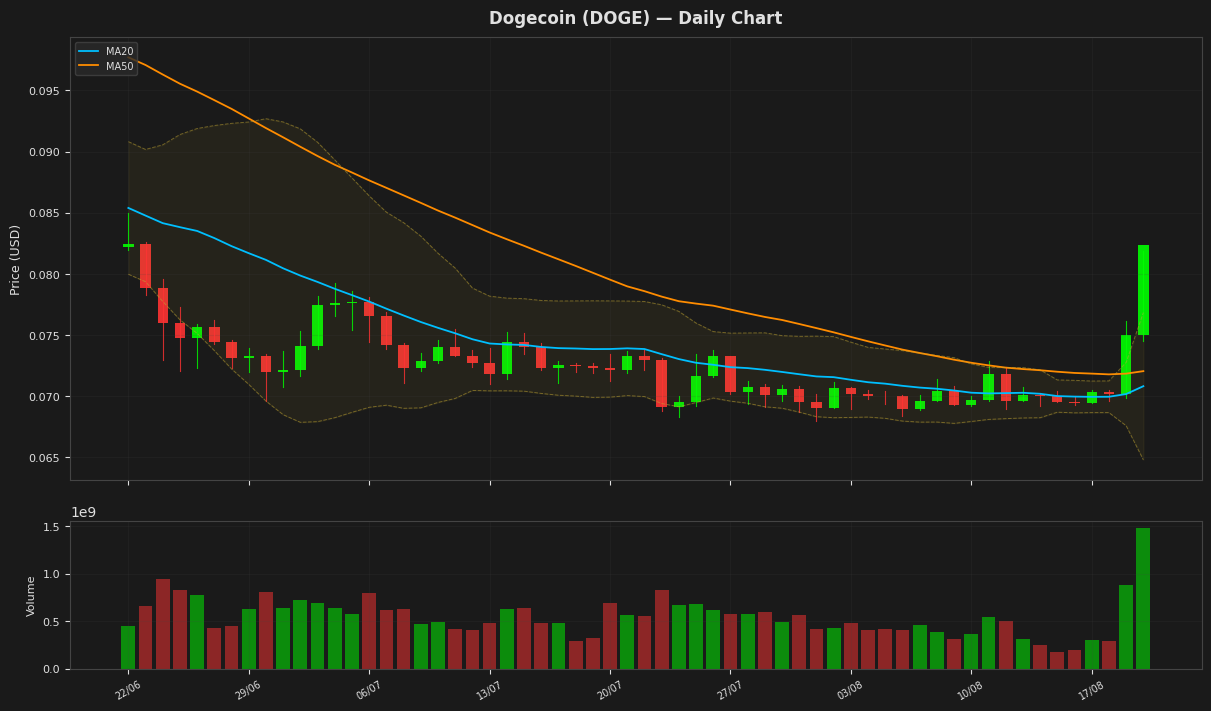Click the 0.0 volume tick label
1211x711 pixels.
point(54,669)
